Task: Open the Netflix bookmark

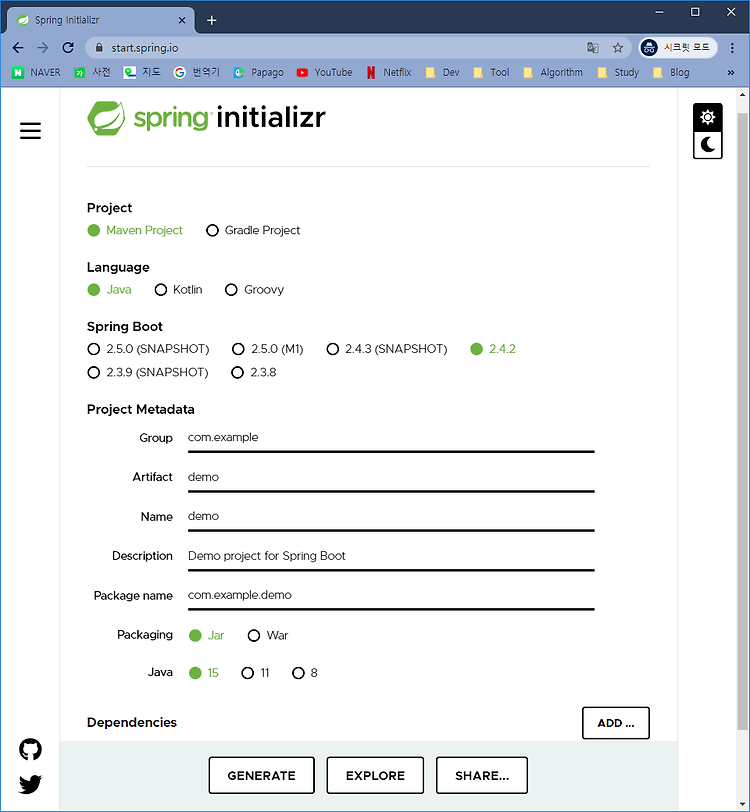Action: [x=389, y=72]
